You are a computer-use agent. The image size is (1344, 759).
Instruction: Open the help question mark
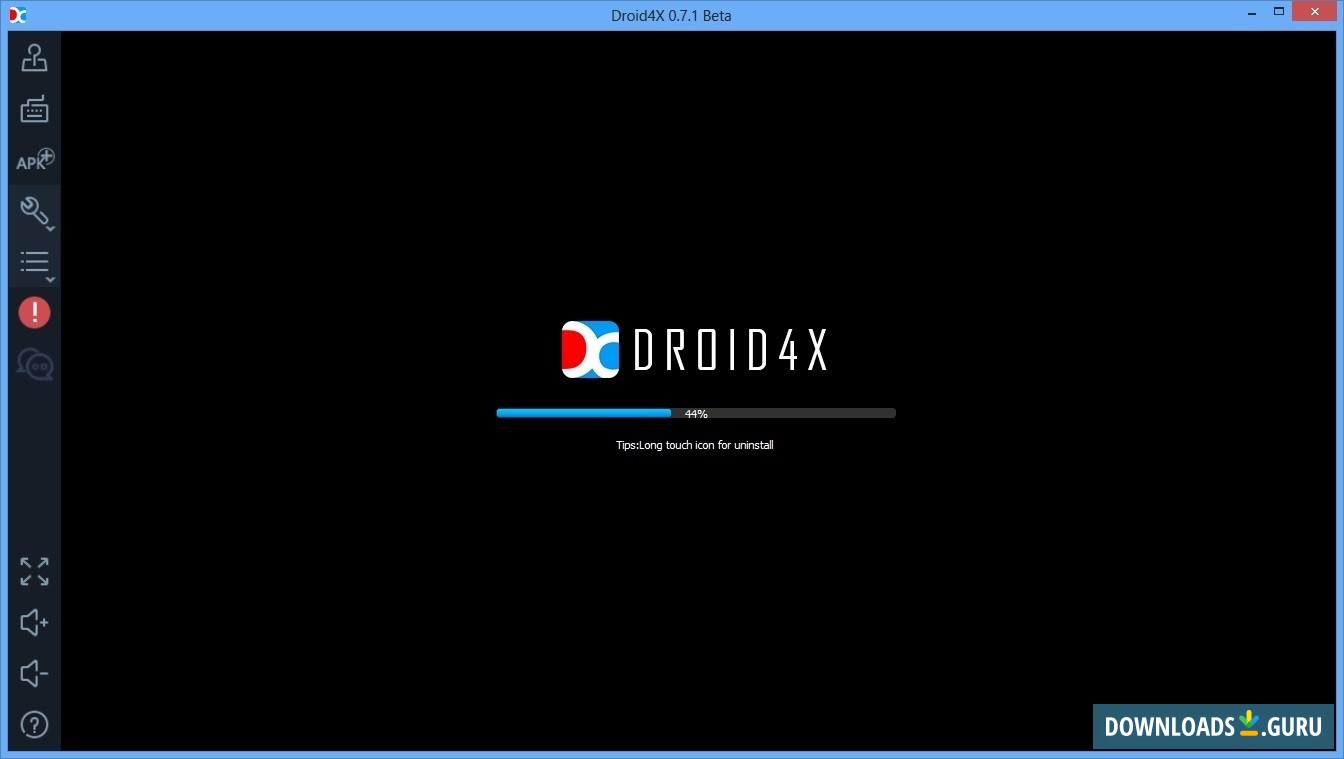coord(34,724)
